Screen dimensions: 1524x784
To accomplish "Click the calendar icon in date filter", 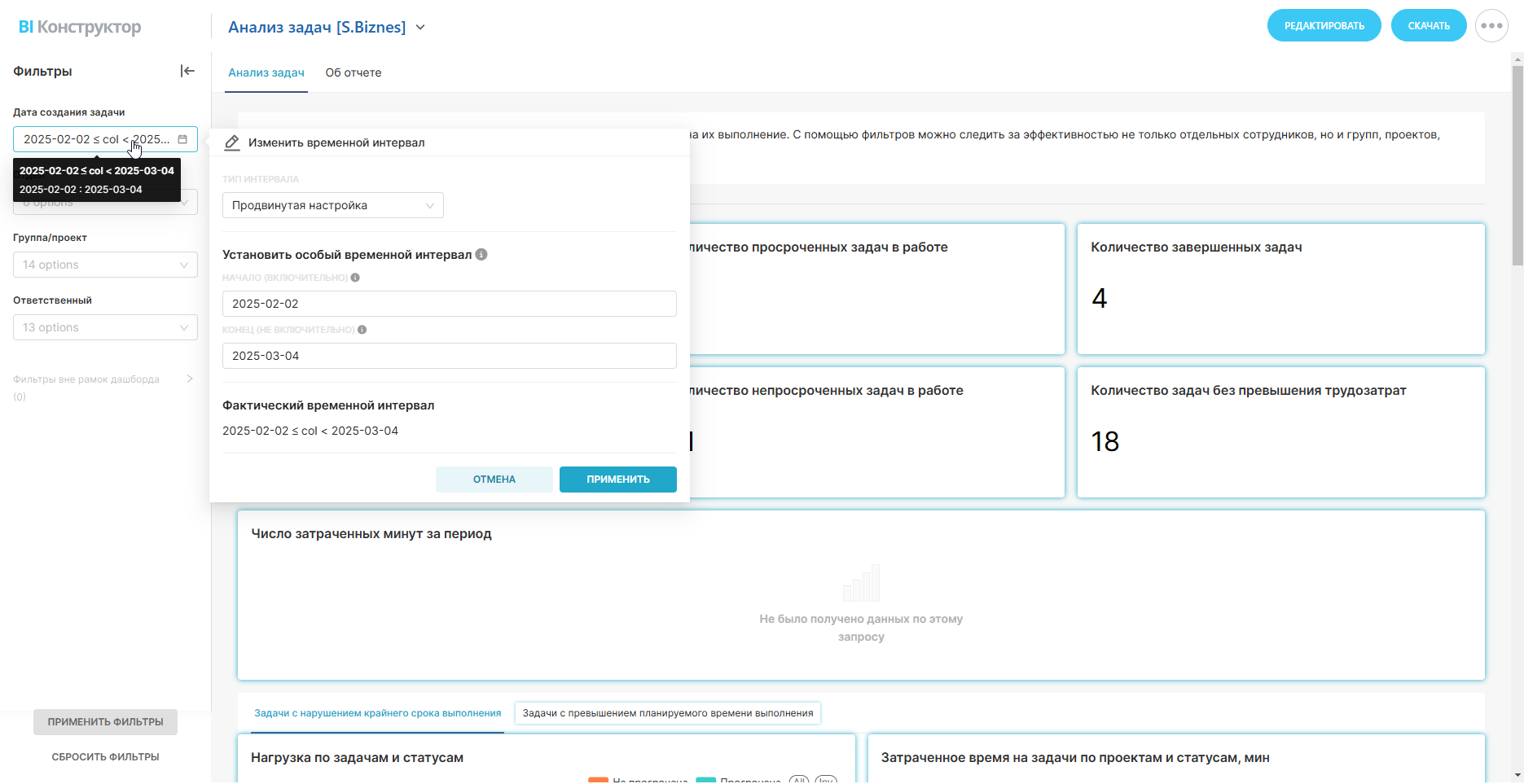I will [182, 139].
